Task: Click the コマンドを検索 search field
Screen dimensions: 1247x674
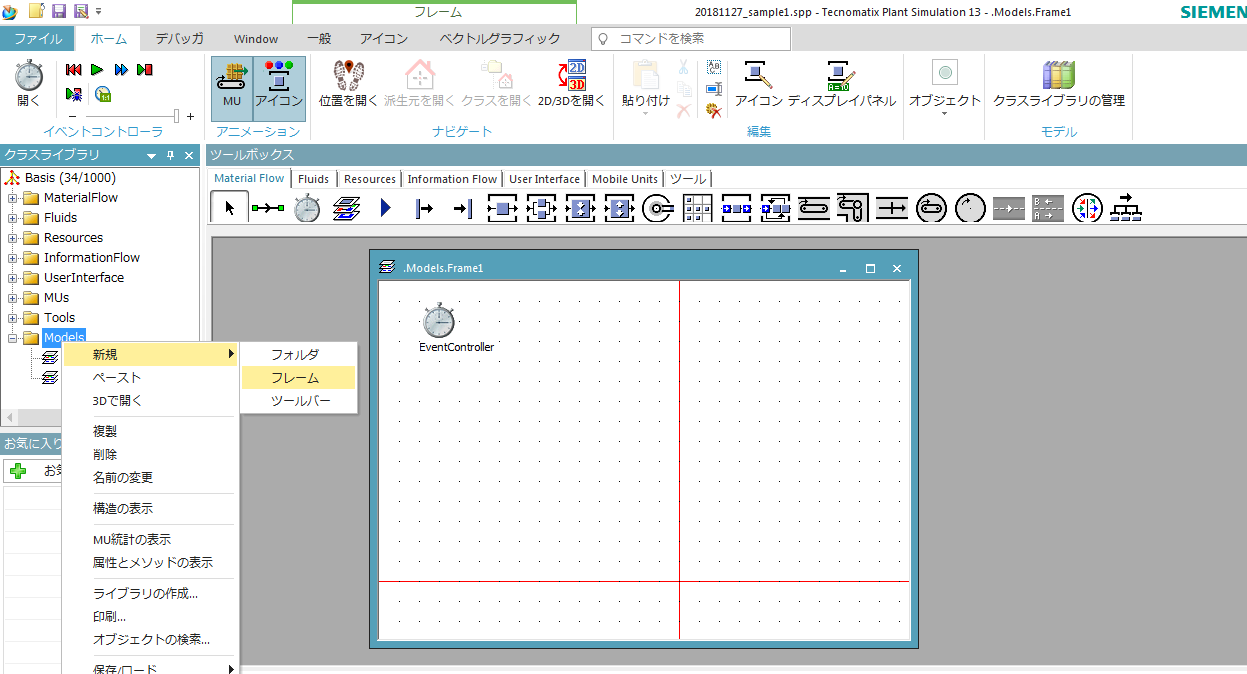Action: coord(690,38)
